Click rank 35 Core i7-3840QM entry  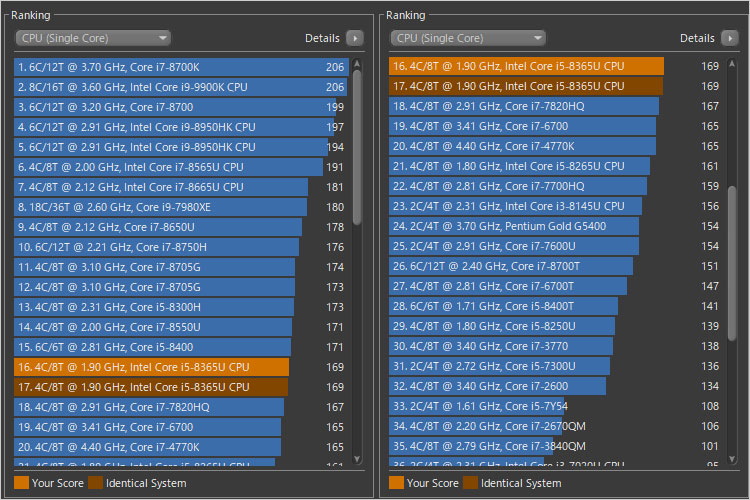tap(470, 446)
